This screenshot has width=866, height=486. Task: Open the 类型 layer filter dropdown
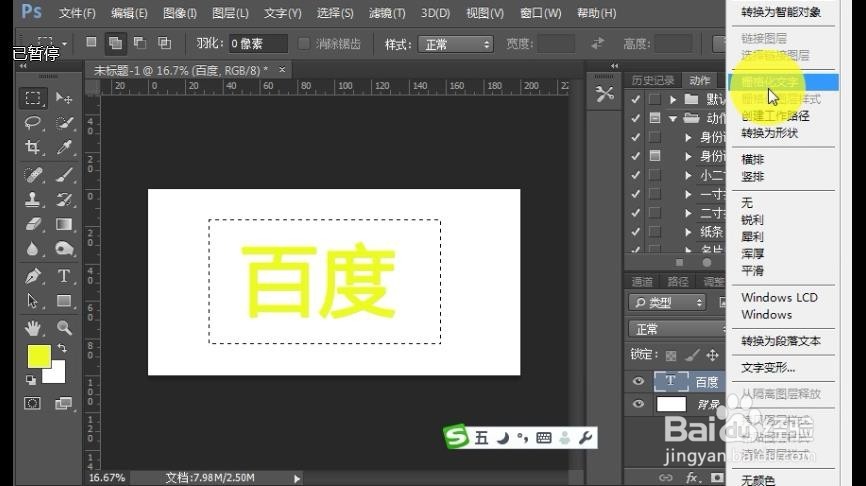[667, 303]
